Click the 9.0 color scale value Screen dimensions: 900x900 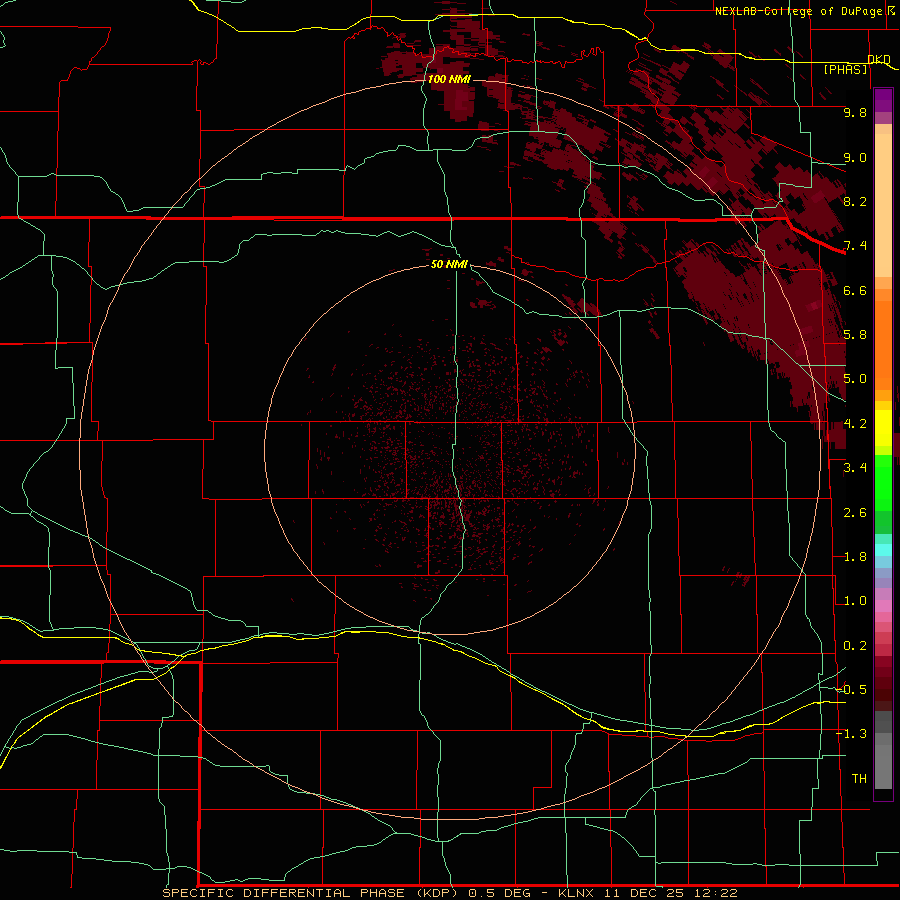click(x=855, y=157)
